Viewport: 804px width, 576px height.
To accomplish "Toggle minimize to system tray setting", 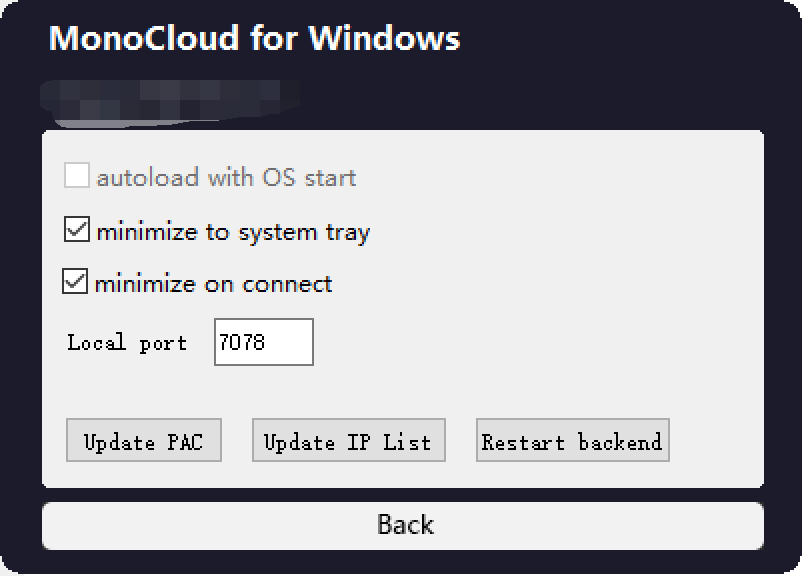I will pos(74,229).
